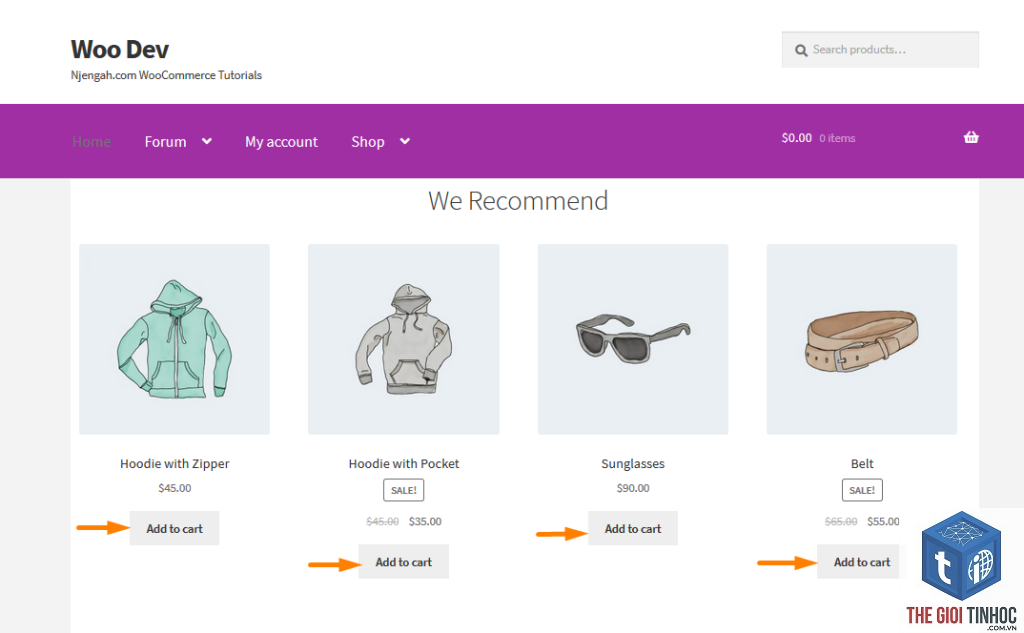This screenshot has width=1024, height=633.
Task: View cart total $0.00 0 items
Action: pyautogui.click(x=818, y=138)
